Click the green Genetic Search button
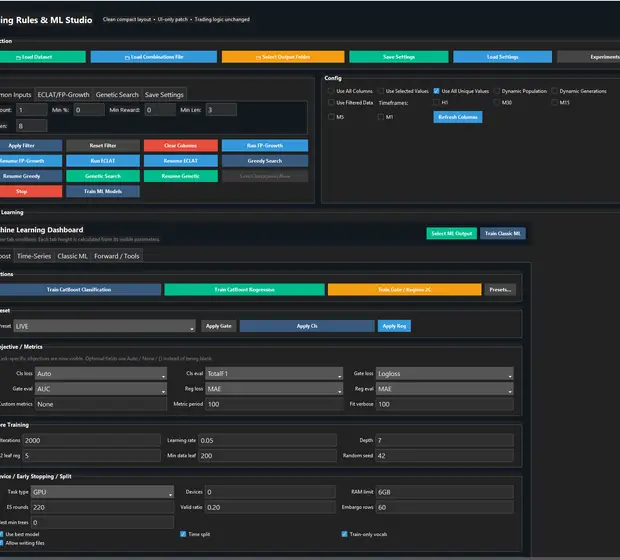Image resolution: width=620 pixels, height=560 pixels. click(103, 176)
